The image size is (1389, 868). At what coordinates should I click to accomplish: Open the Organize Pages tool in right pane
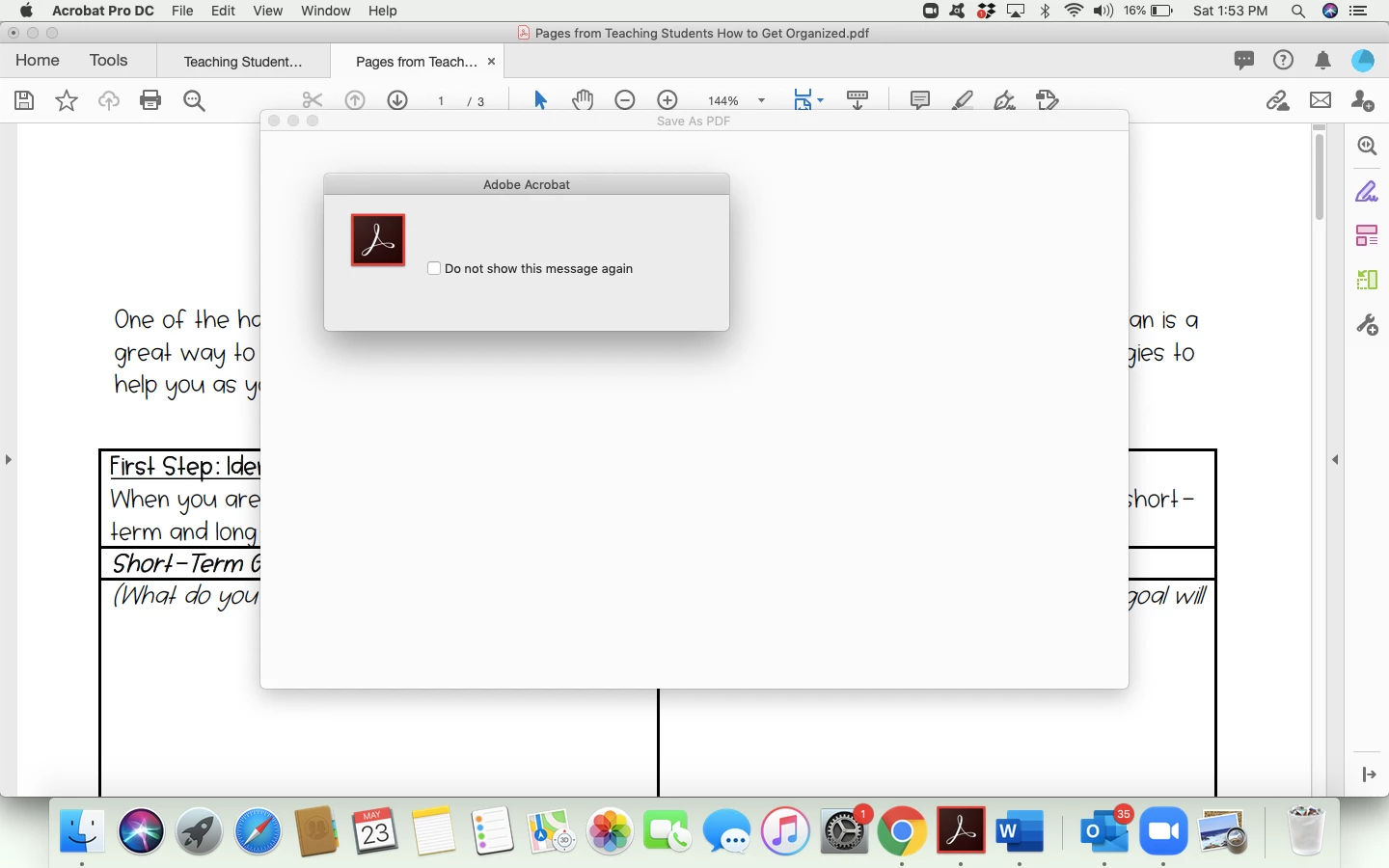[1367, 235]
